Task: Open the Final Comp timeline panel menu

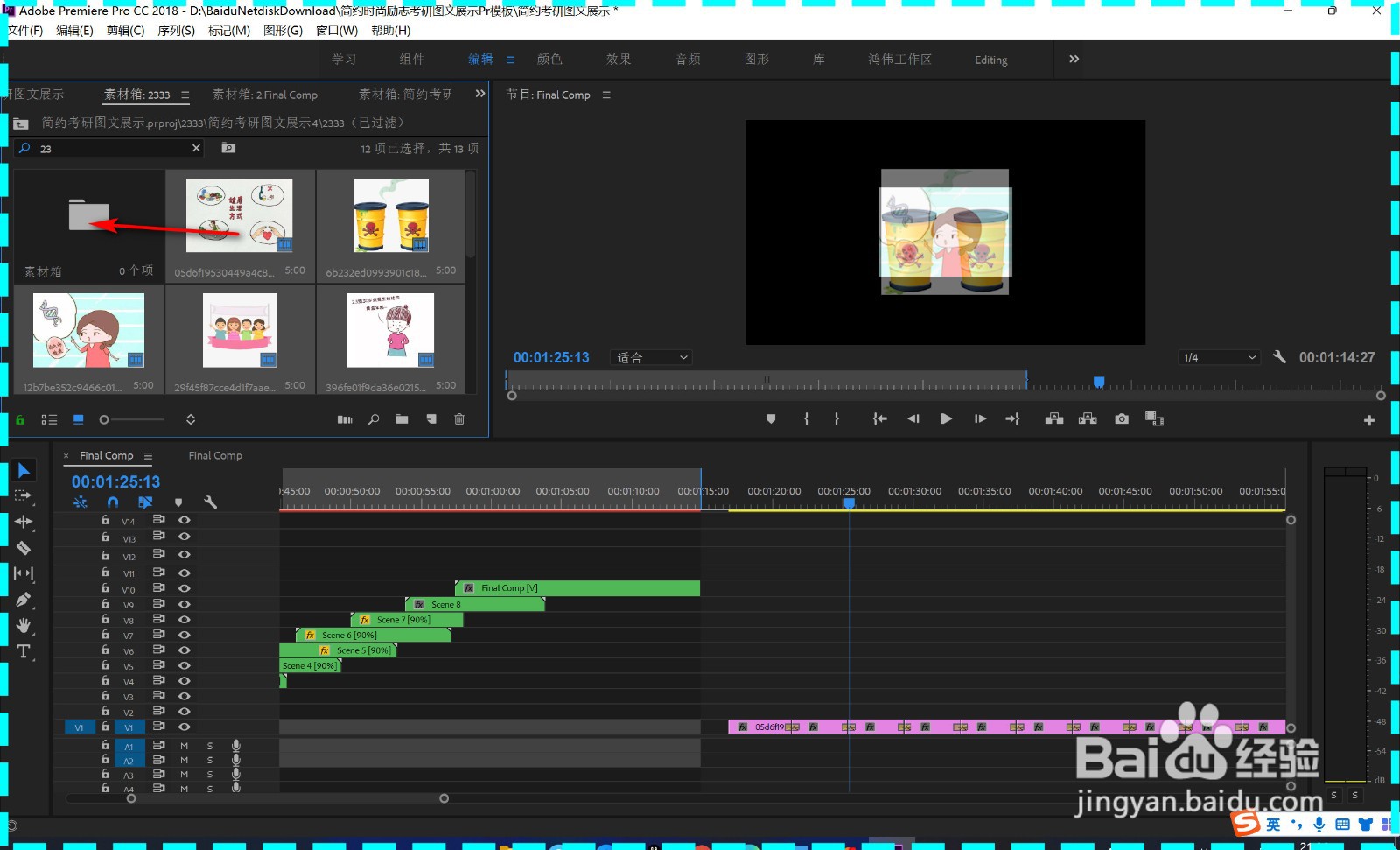Action: tap(149, 456)
